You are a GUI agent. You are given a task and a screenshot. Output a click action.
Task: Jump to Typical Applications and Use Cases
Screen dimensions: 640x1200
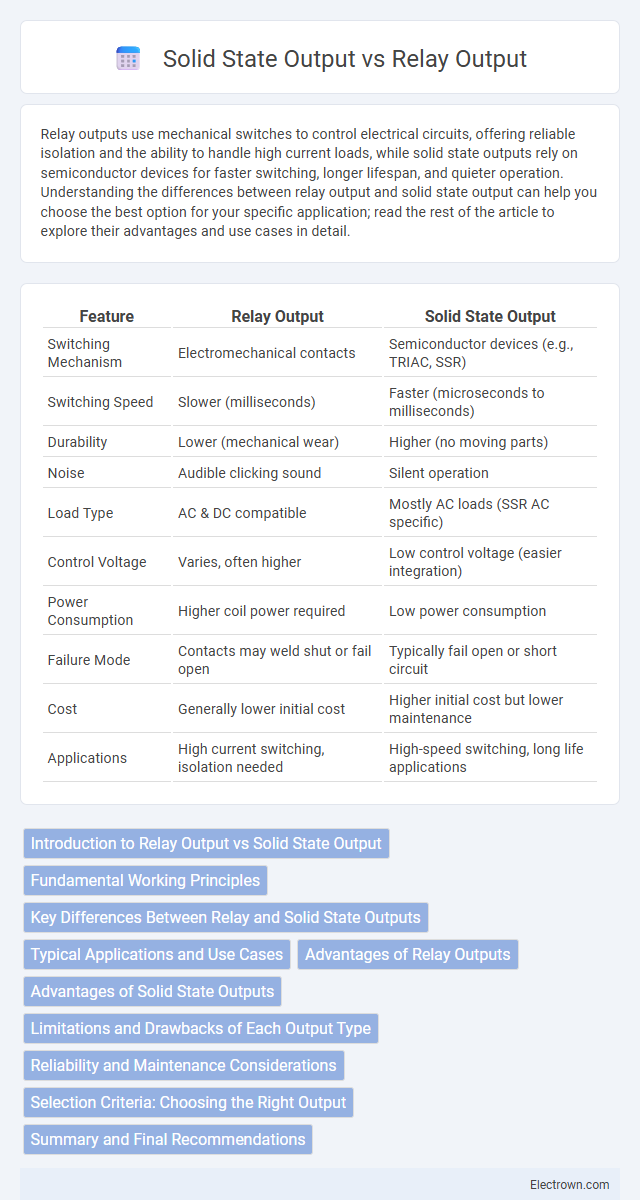pos(157,955)
